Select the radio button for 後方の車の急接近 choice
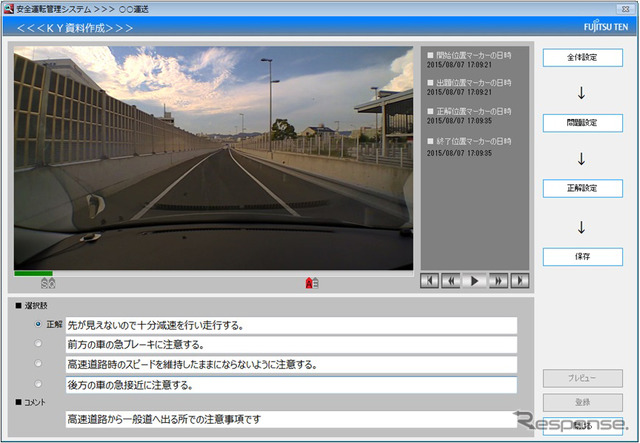 (38, 384)
